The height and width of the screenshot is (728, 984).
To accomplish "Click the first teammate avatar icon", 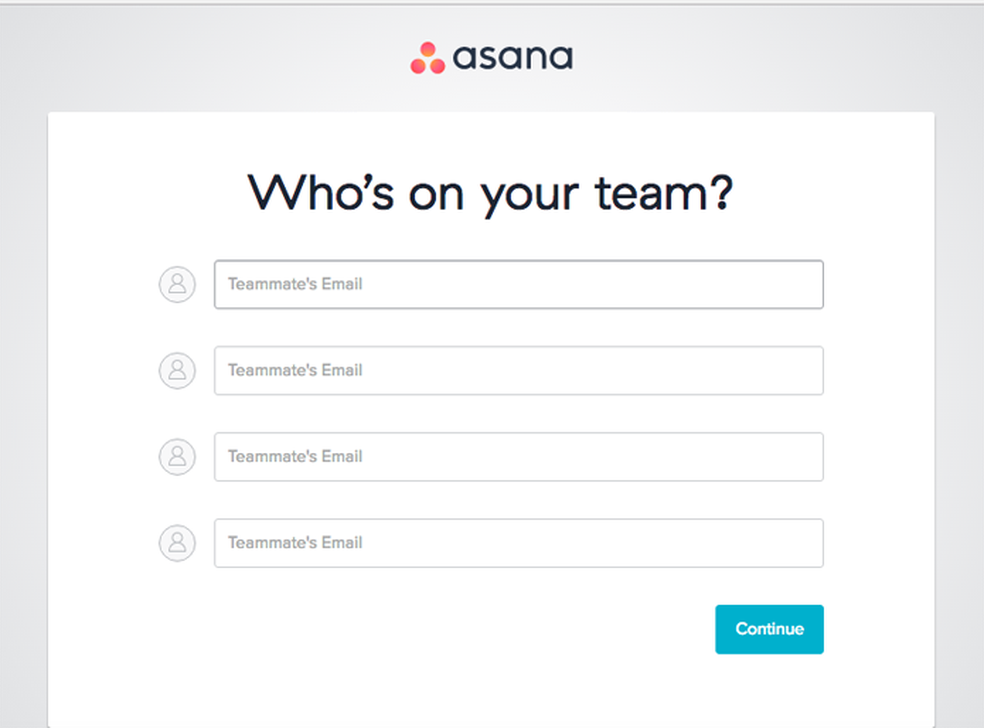I will pyautogui.click(x=177, y=285).
